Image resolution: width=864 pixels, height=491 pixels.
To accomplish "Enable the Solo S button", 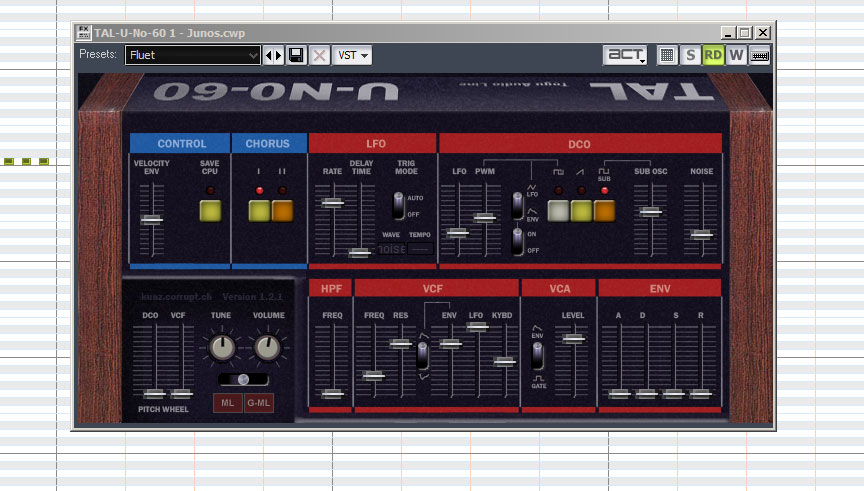I will 690,55.
